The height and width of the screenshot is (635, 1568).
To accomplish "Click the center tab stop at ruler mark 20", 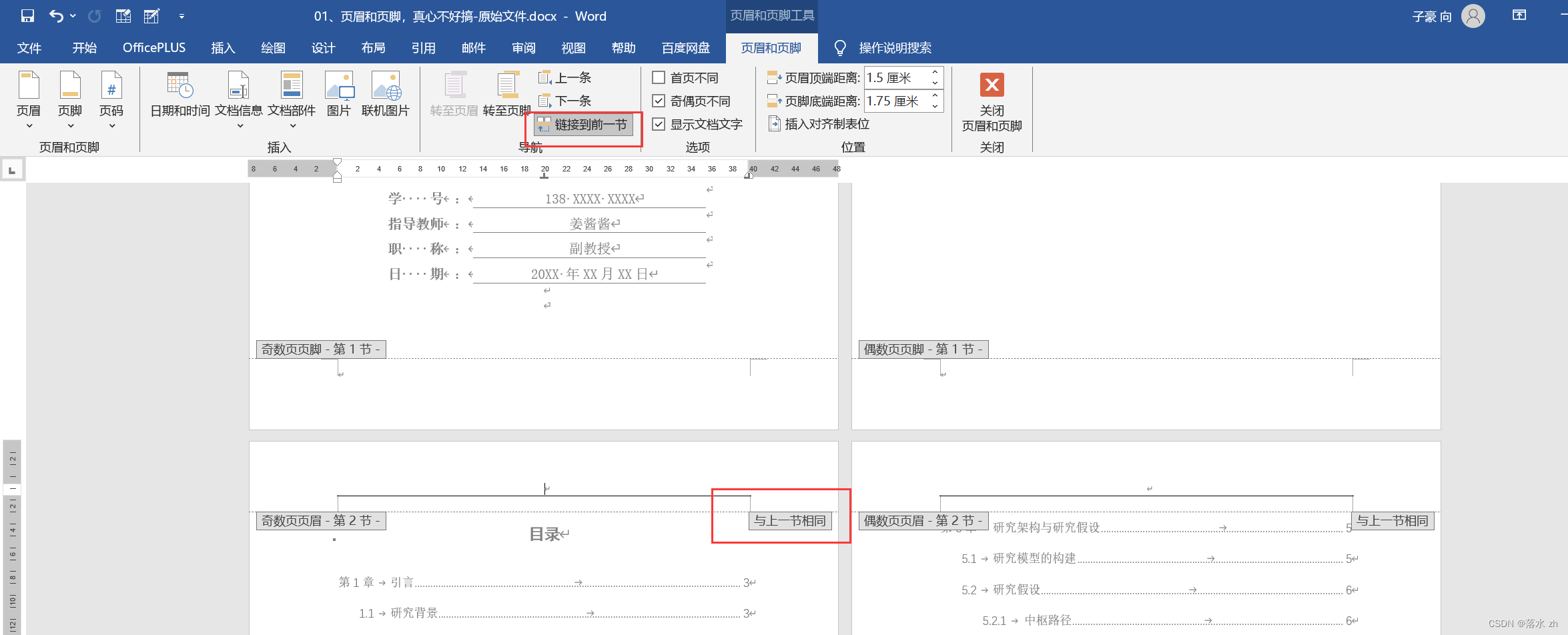I will pos(544,176).
